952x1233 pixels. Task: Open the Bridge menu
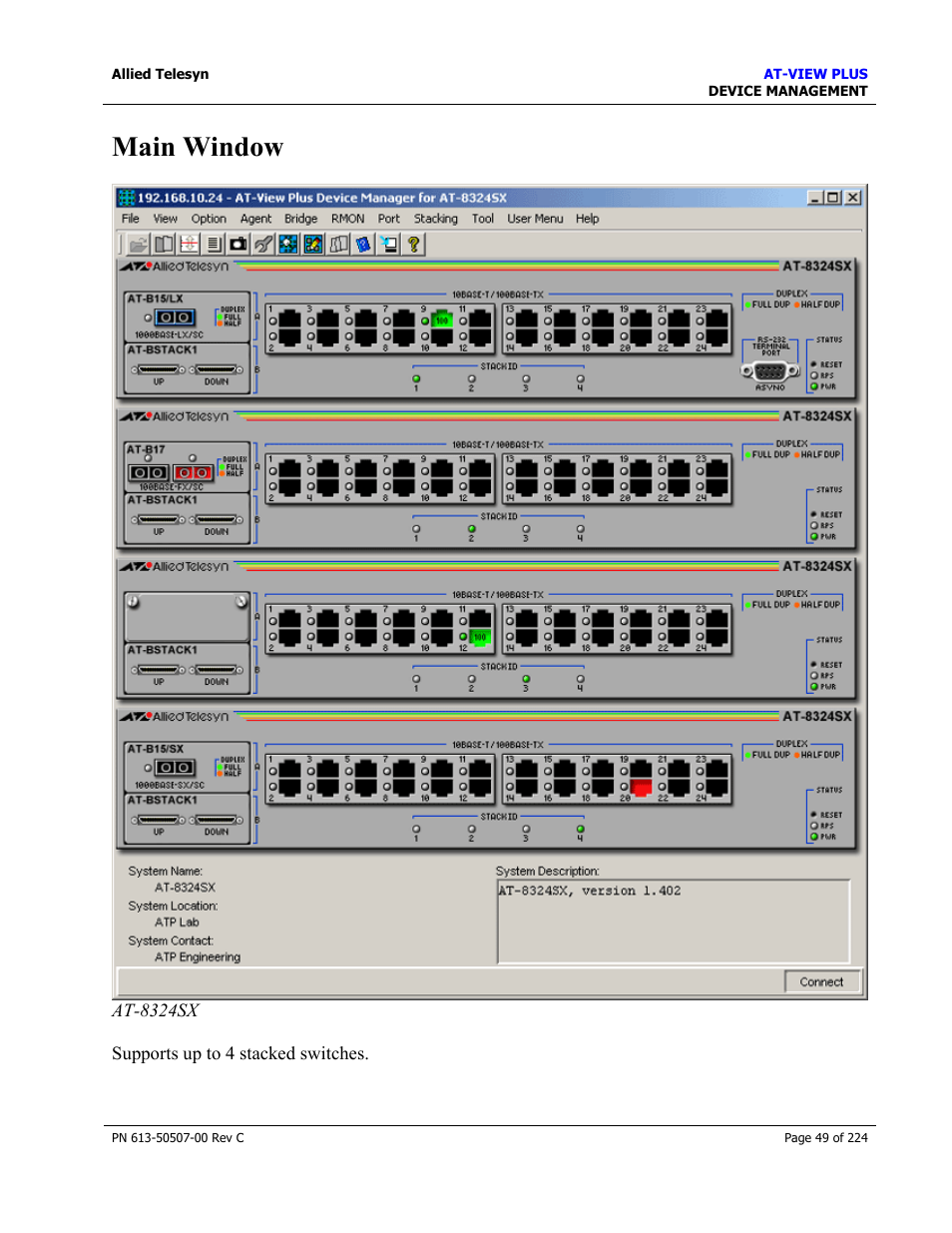pyautogui.click(x=300, y=219)
